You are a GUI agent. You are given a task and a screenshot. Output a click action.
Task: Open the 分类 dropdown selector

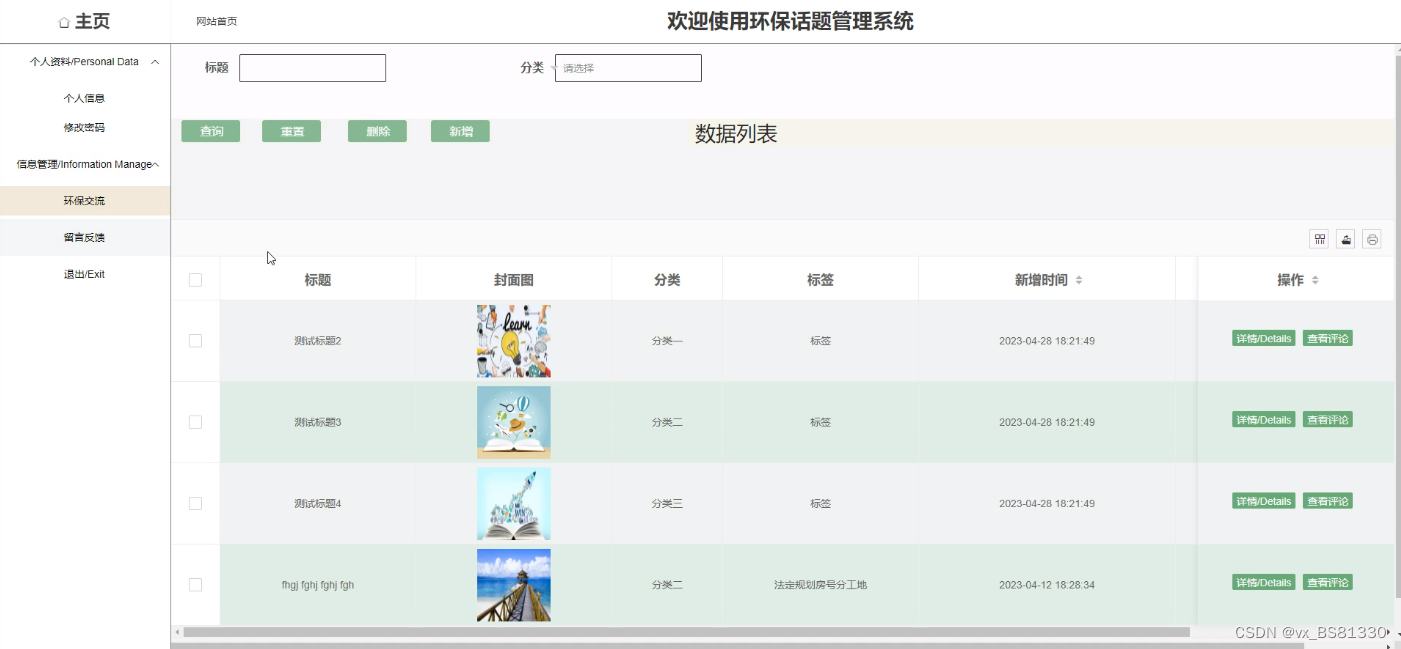(x=628, y=68)
